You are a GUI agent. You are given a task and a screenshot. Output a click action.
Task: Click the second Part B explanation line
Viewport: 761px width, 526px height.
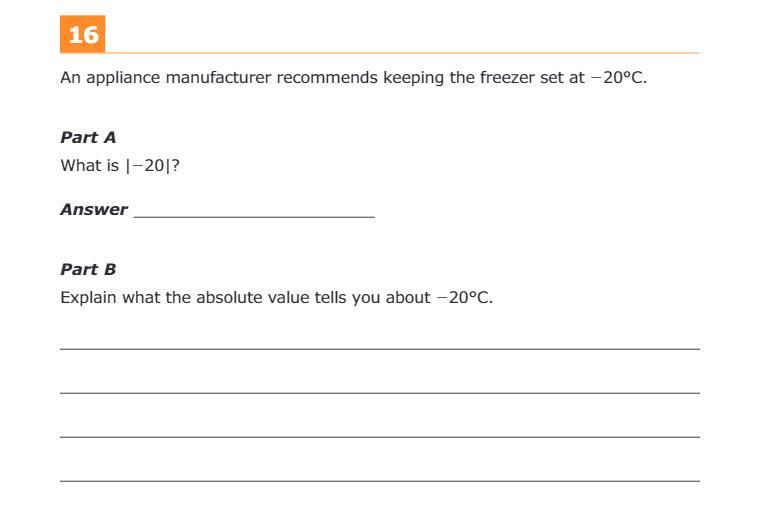380,393
